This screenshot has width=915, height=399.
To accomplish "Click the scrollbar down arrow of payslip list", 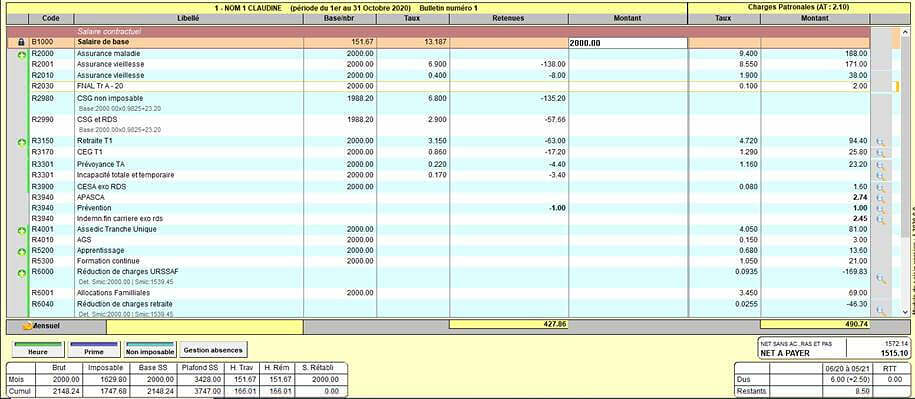I will pos(905,312).
